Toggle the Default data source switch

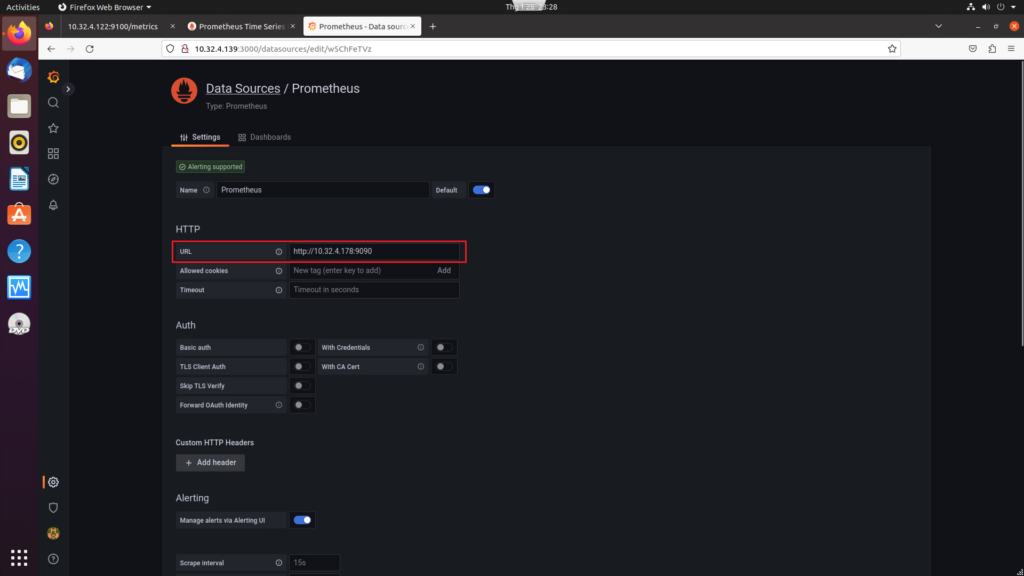(x=481, y=190)
